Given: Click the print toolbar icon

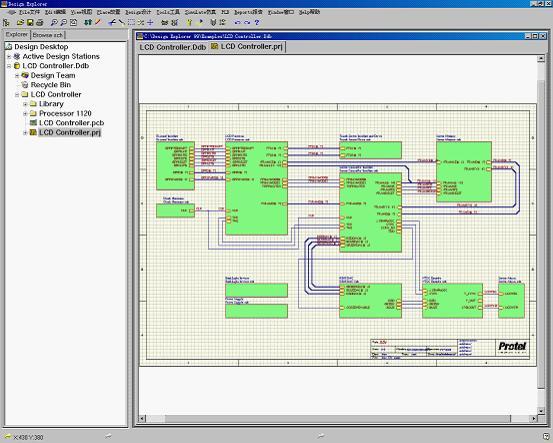Looking at the screenshot, I should pyautogui.click(x=40, y=23).
